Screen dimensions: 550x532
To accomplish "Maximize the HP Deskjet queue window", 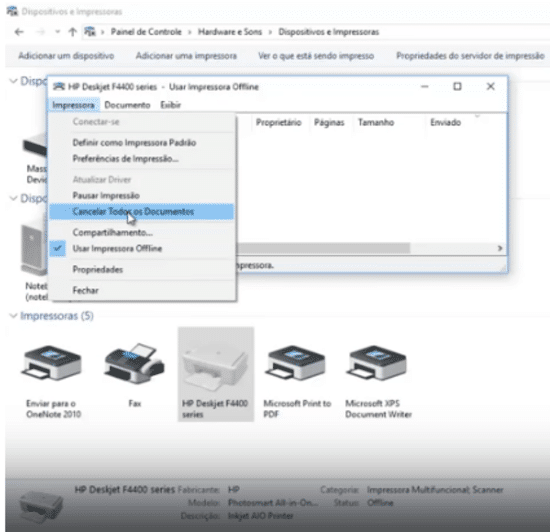I will point(457,86).
